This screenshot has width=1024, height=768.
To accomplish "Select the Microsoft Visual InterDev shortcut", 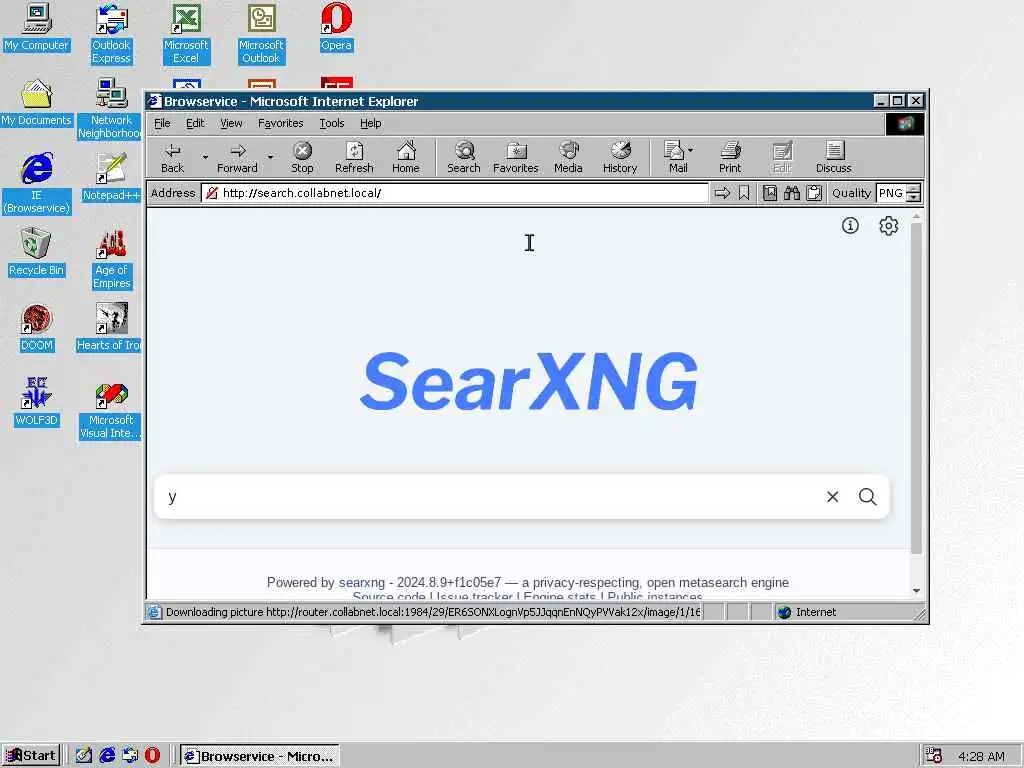I will 111,410.
